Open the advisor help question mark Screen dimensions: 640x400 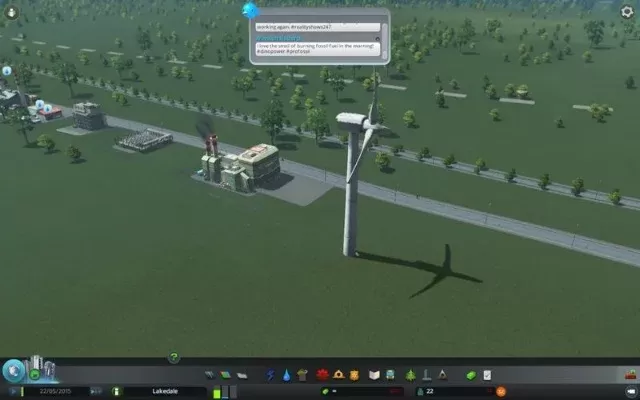click(x=173, y=357)
